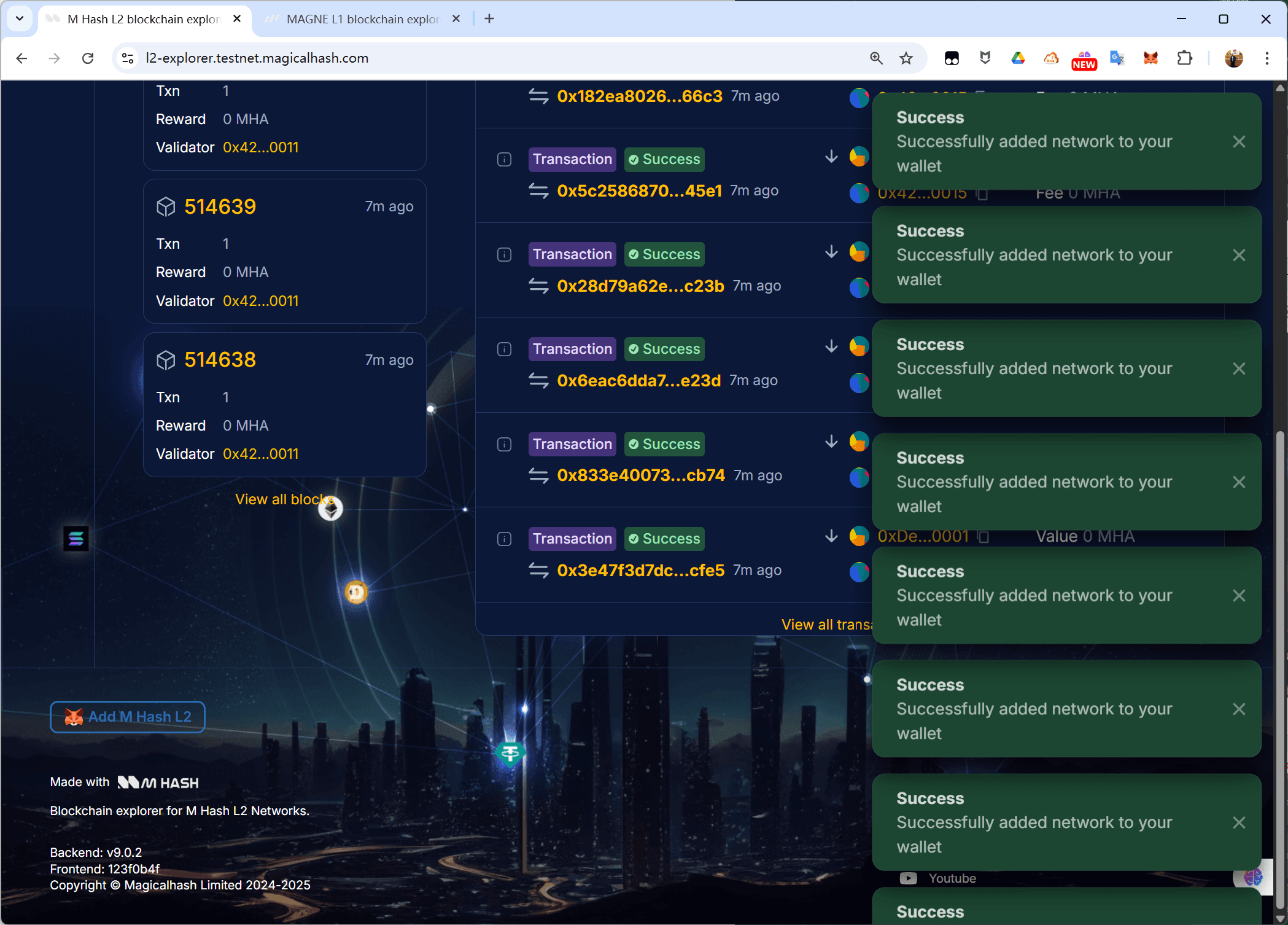
Task: Open transaction hash 0x28d79a62e...c23b
Action: 640,286
